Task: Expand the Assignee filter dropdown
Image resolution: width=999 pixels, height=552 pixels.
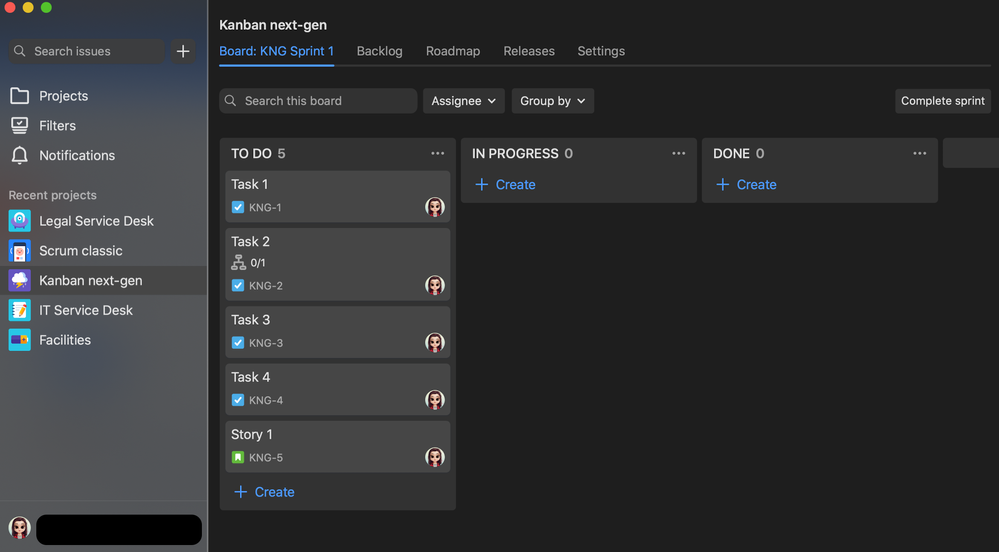Action: click(464, 101)
